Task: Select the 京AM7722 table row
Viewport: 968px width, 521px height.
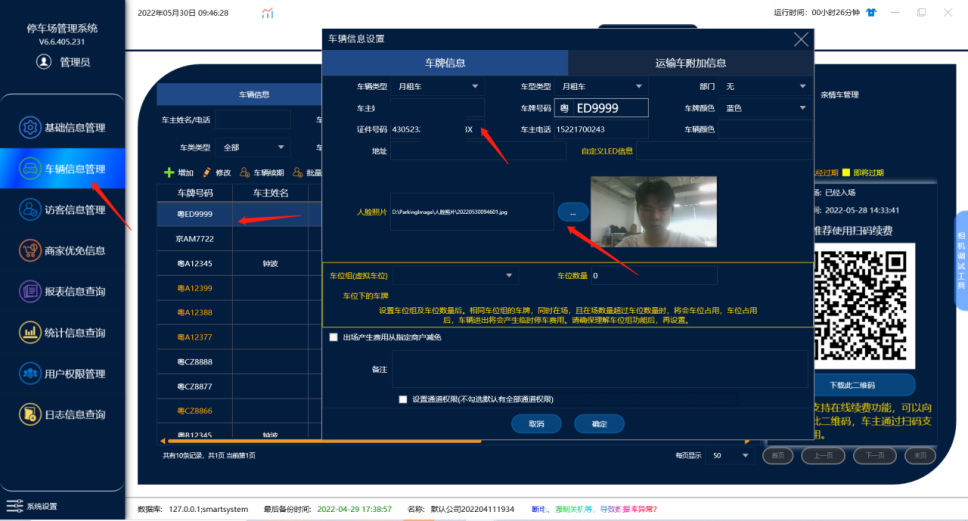Action: (240, 238)
